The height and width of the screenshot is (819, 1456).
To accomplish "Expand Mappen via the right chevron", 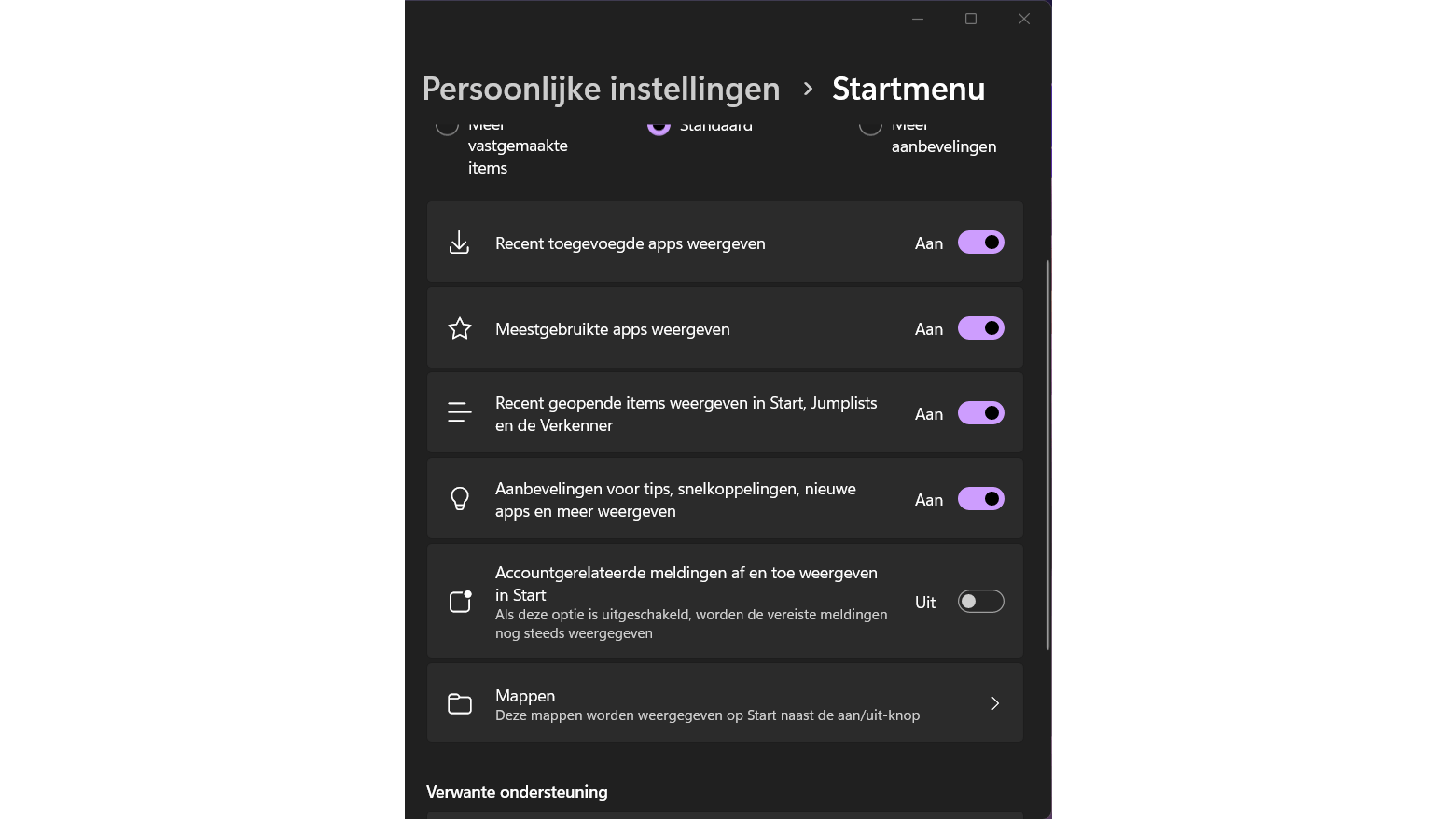I will point(995,703).
